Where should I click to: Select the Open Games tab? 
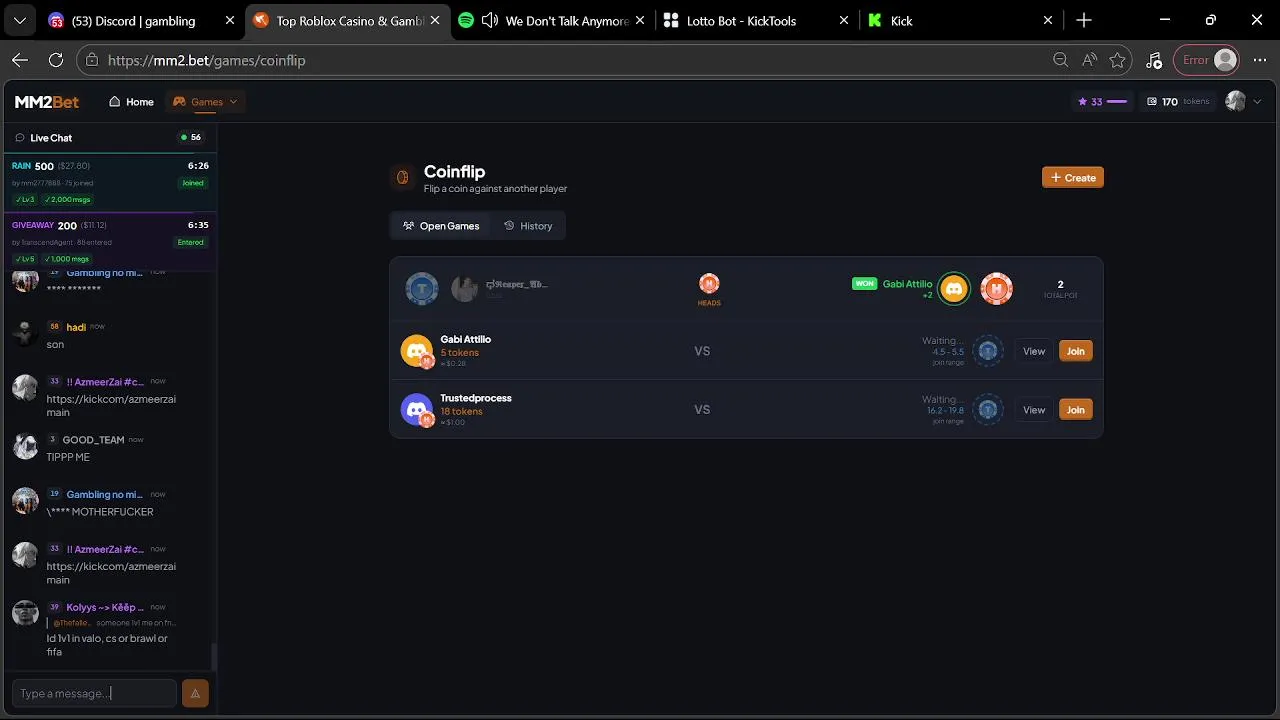coord(441,226)
